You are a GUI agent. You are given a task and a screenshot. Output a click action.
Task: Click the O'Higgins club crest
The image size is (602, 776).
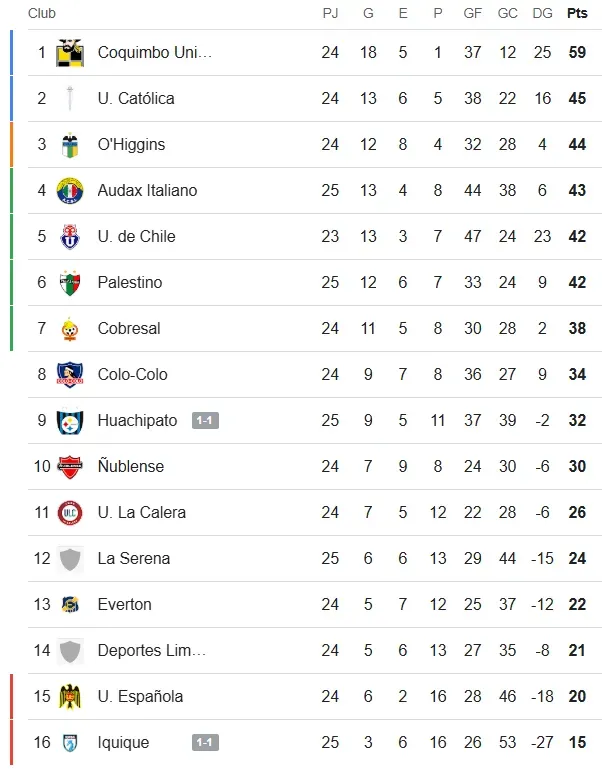coord(70,144)
